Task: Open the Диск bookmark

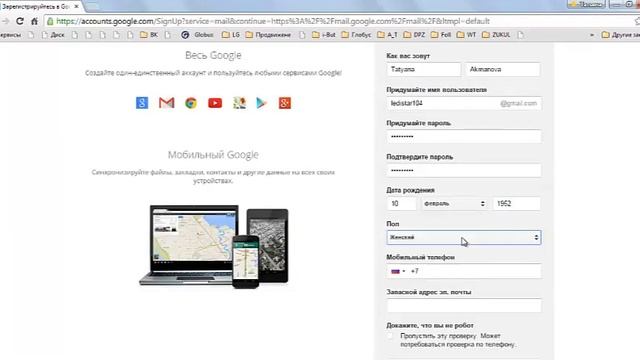Action: [x=53, y=35]
